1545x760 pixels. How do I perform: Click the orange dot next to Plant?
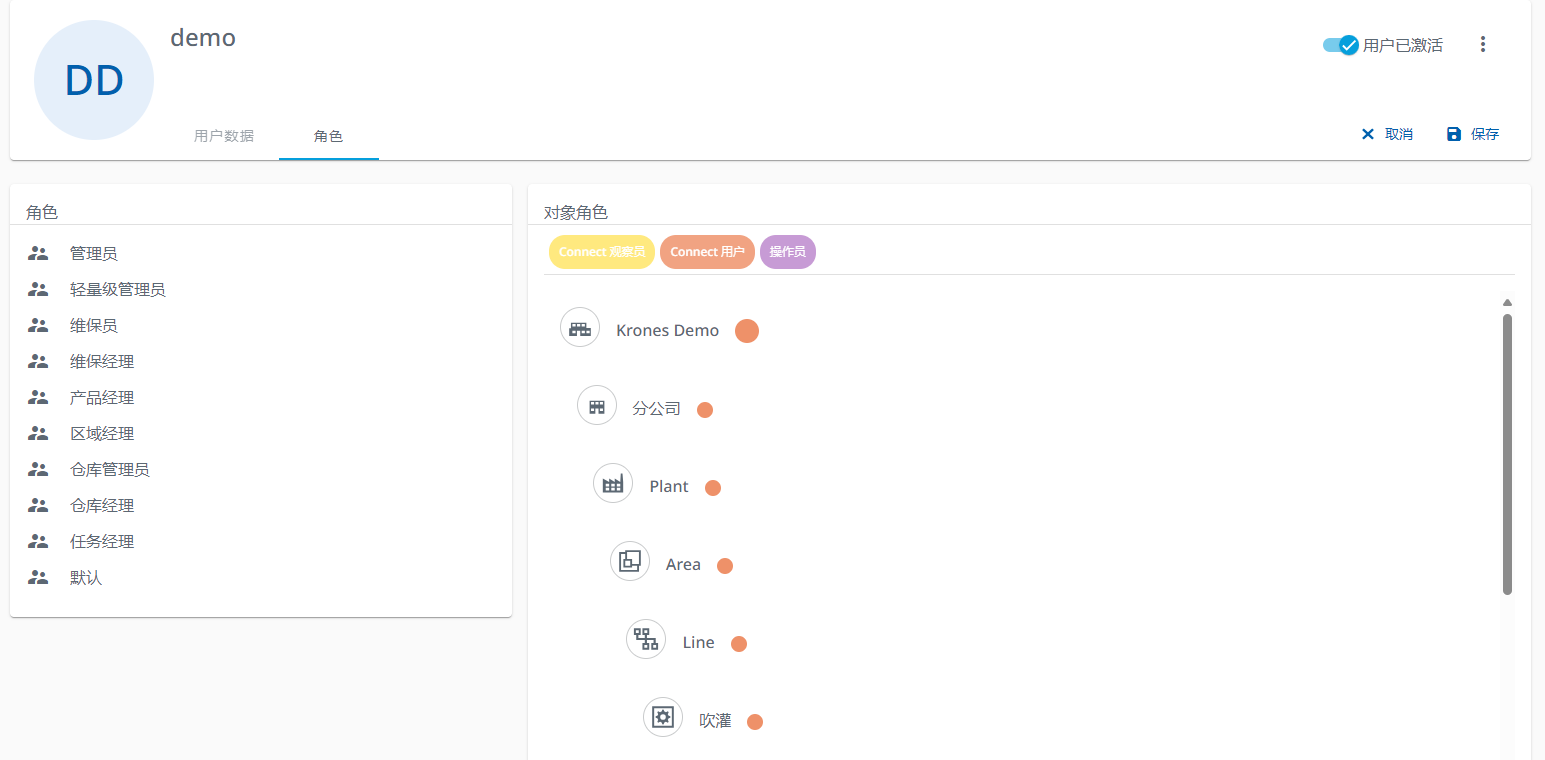713,488
